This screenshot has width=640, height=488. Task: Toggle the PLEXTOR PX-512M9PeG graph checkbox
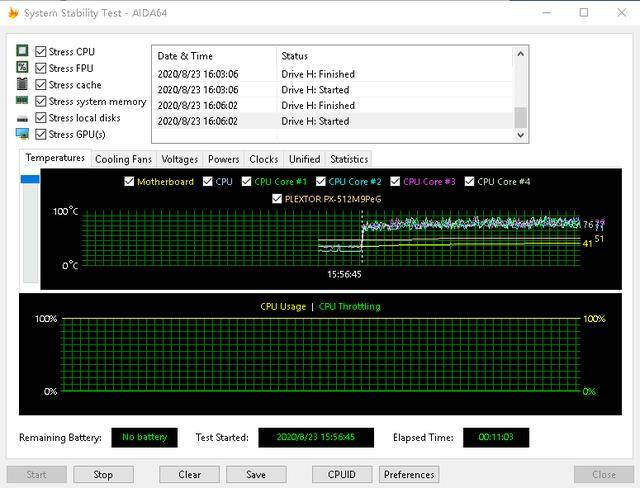pyautogui.click(x=277, y=199)
